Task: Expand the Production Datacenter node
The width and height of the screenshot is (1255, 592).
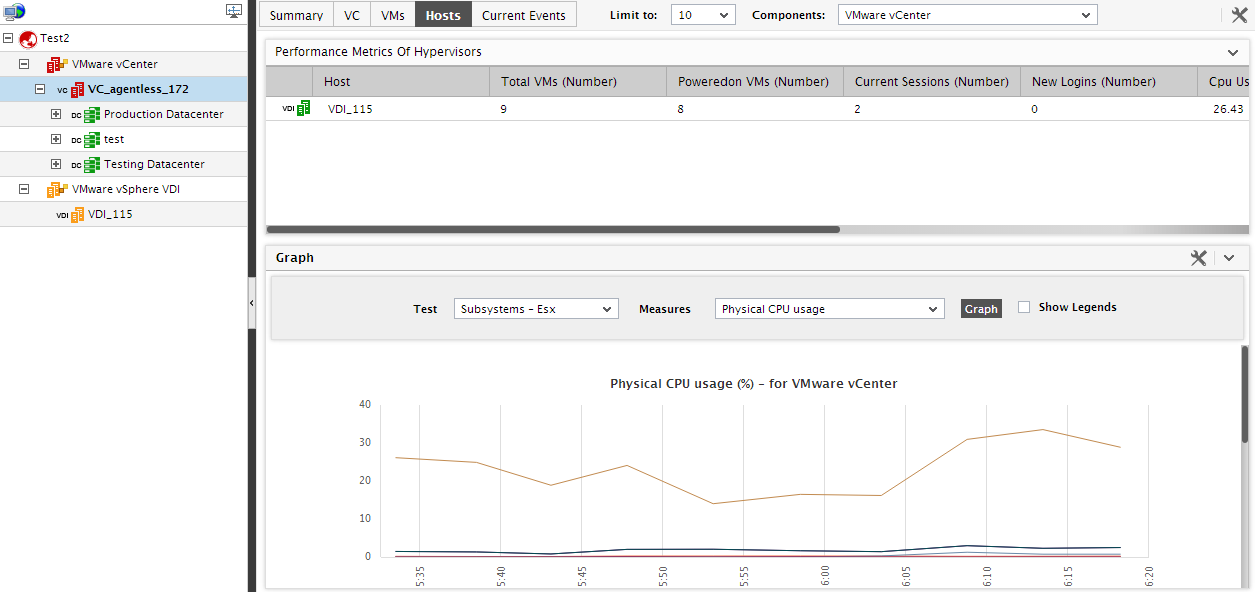Action: point(56,114)
